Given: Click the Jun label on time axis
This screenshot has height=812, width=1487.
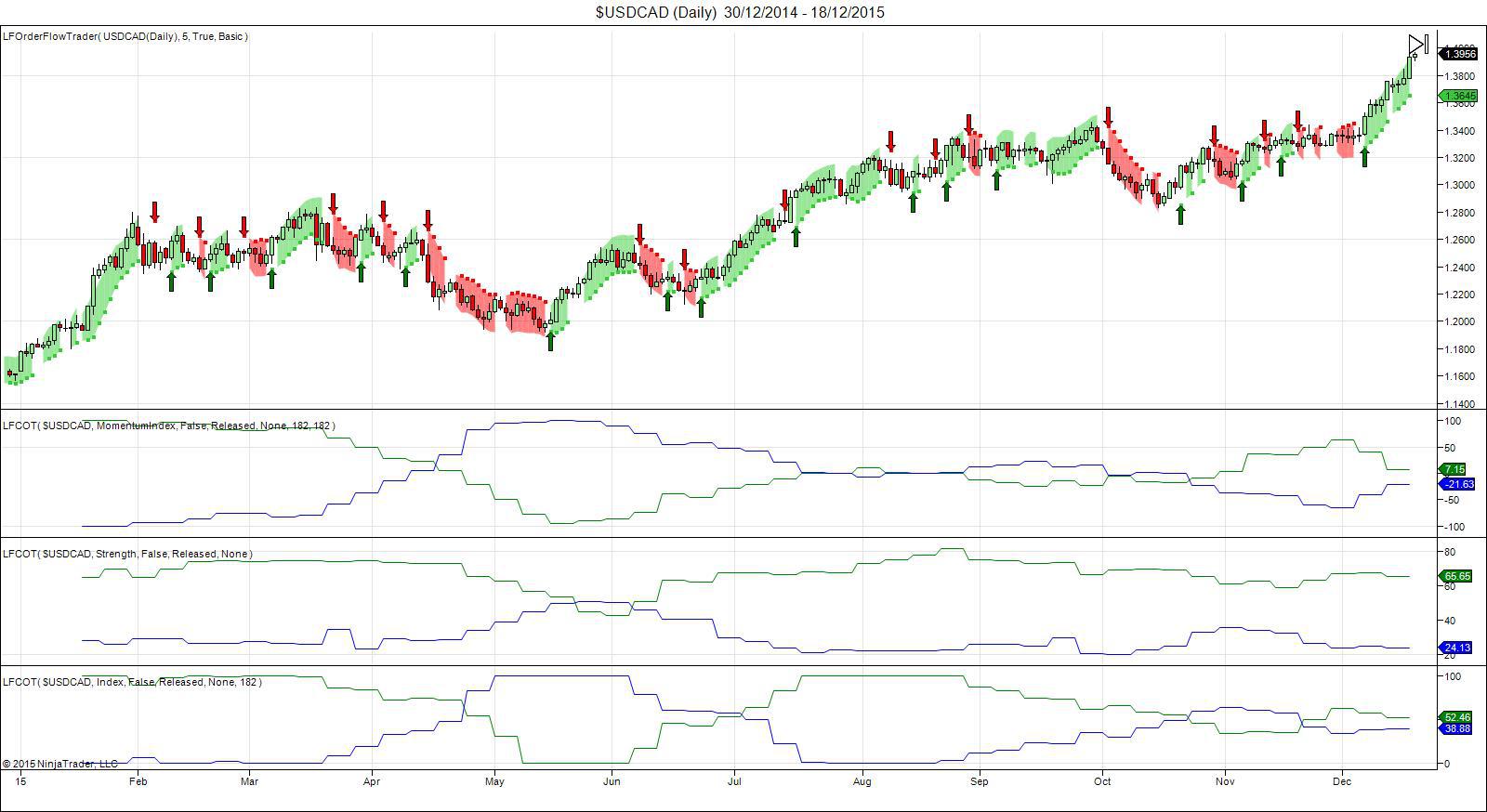Looking at the screenshot, I should (x=612, y=782).
